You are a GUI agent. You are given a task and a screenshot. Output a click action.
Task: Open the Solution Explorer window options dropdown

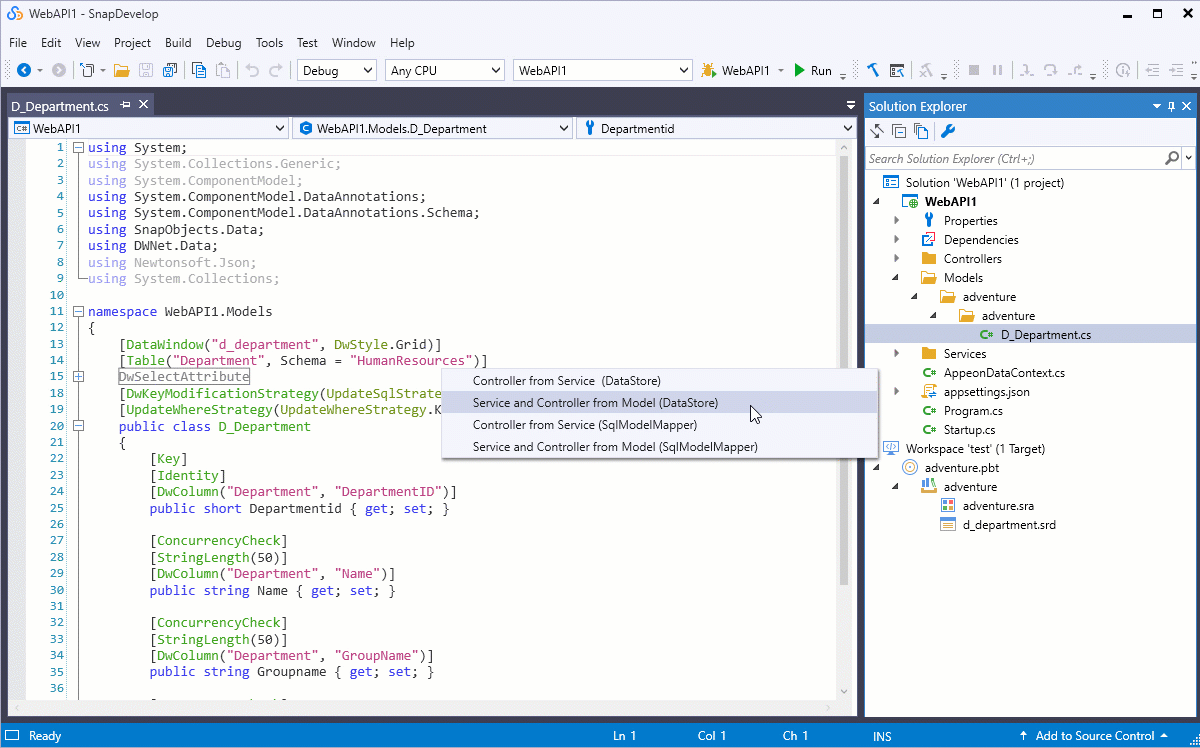(1156, 106)
